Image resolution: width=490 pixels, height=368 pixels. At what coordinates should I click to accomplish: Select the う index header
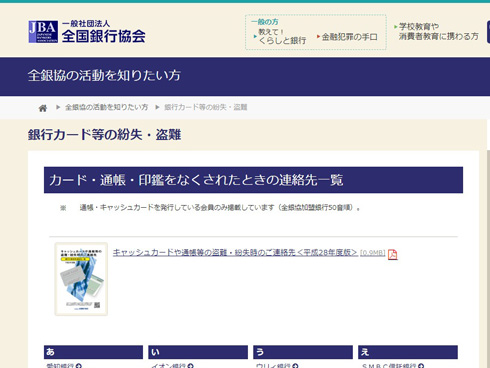[x=303, y=352]
